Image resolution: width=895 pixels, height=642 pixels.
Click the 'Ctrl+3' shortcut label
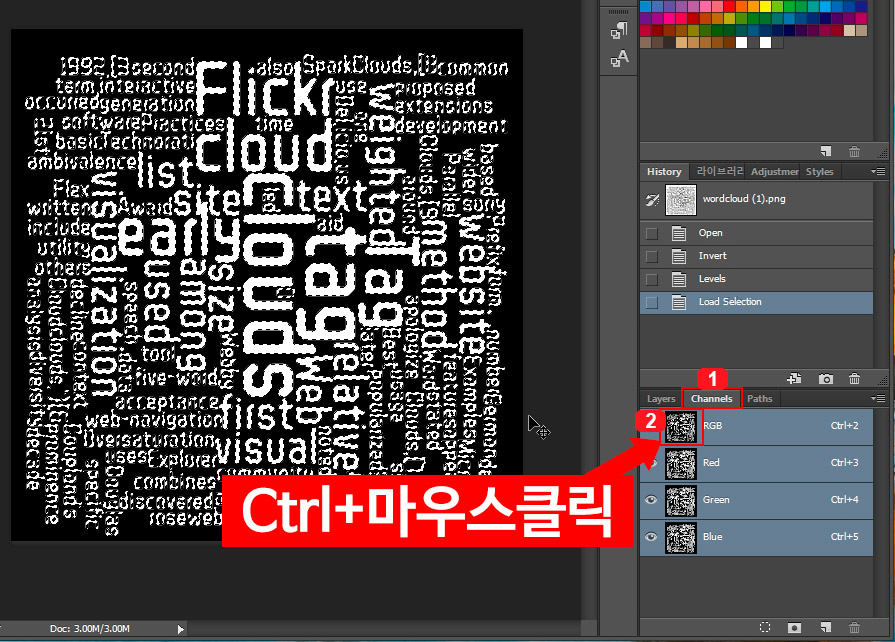pyautogui.click(x=845, y=463)
